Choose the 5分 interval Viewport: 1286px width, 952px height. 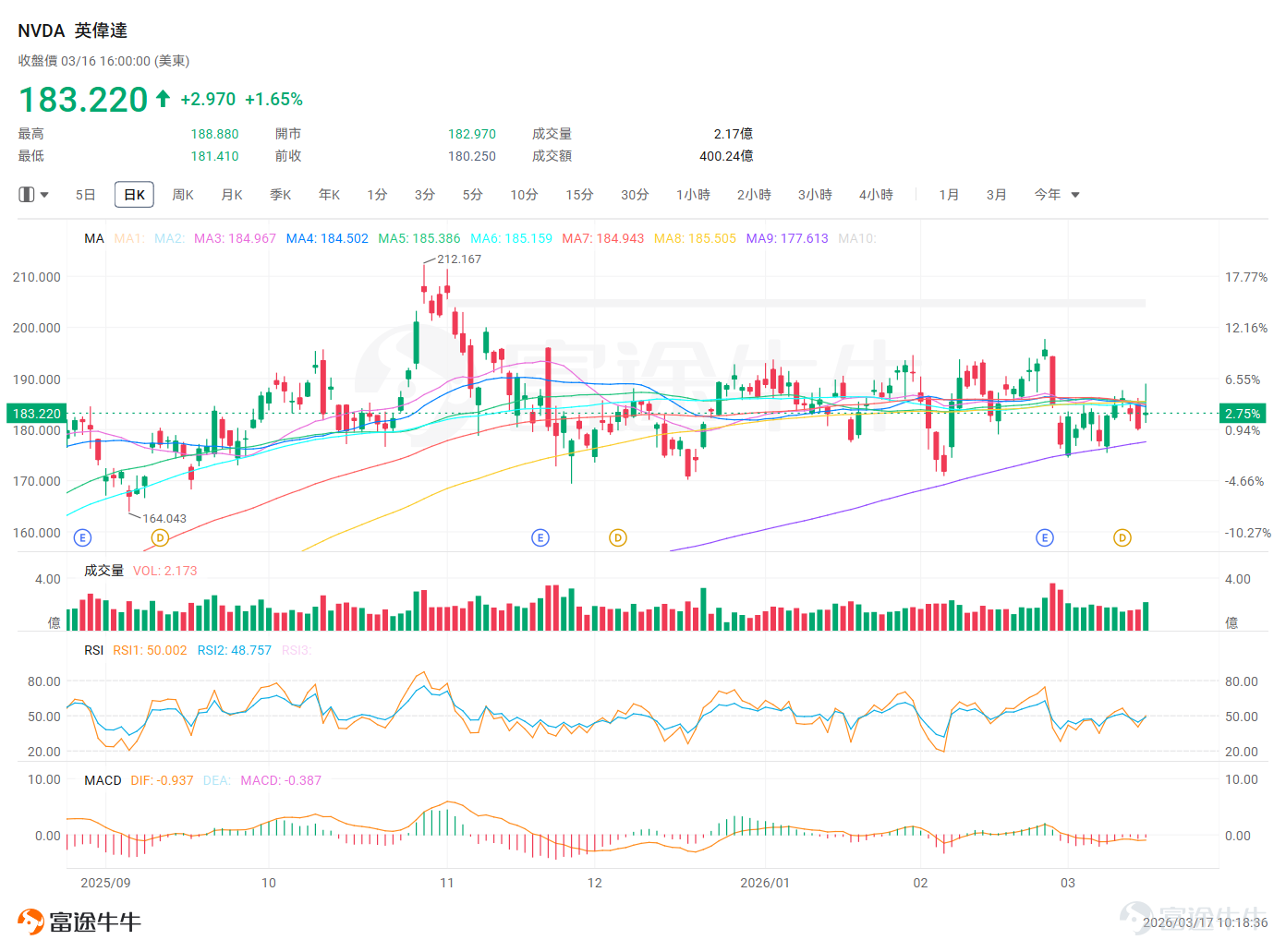[x=473, y=195]
